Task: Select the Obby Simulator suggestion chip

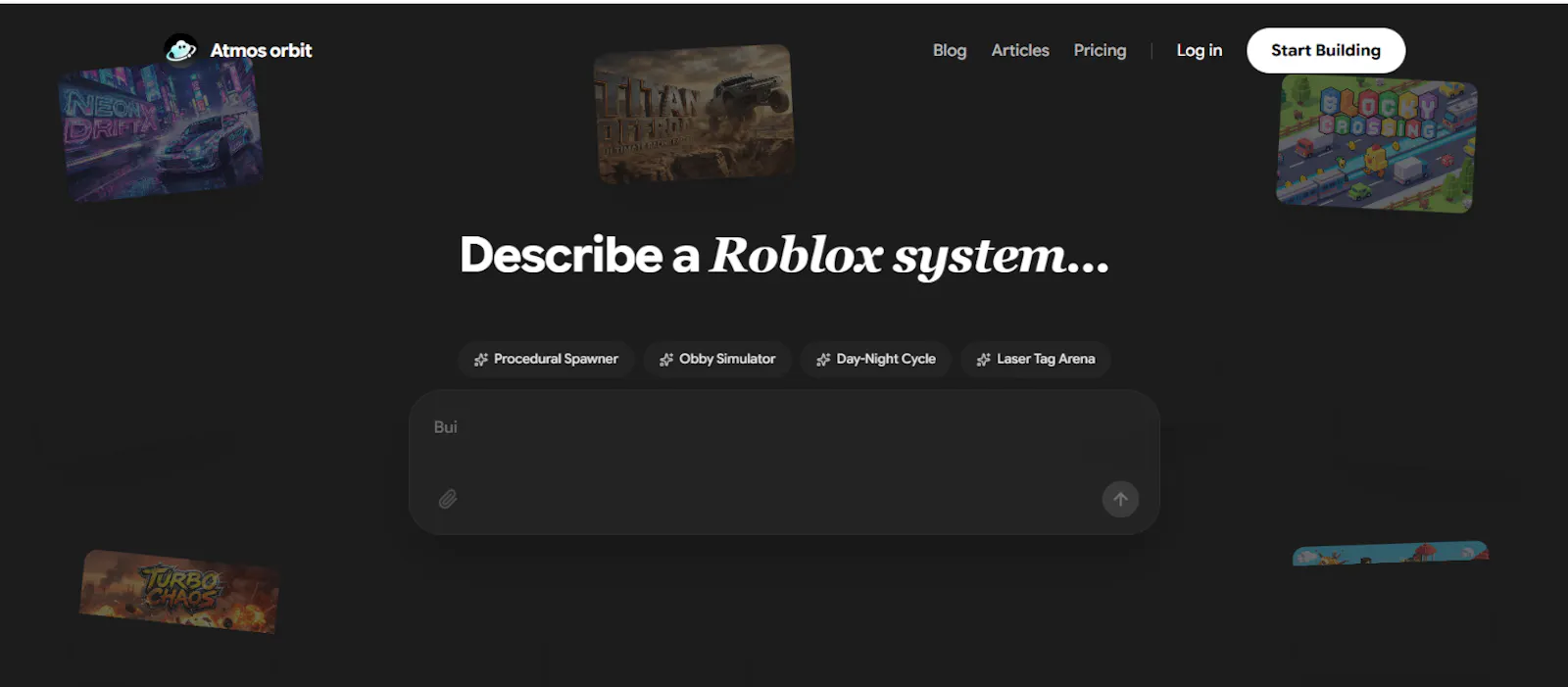Action: 717,359
